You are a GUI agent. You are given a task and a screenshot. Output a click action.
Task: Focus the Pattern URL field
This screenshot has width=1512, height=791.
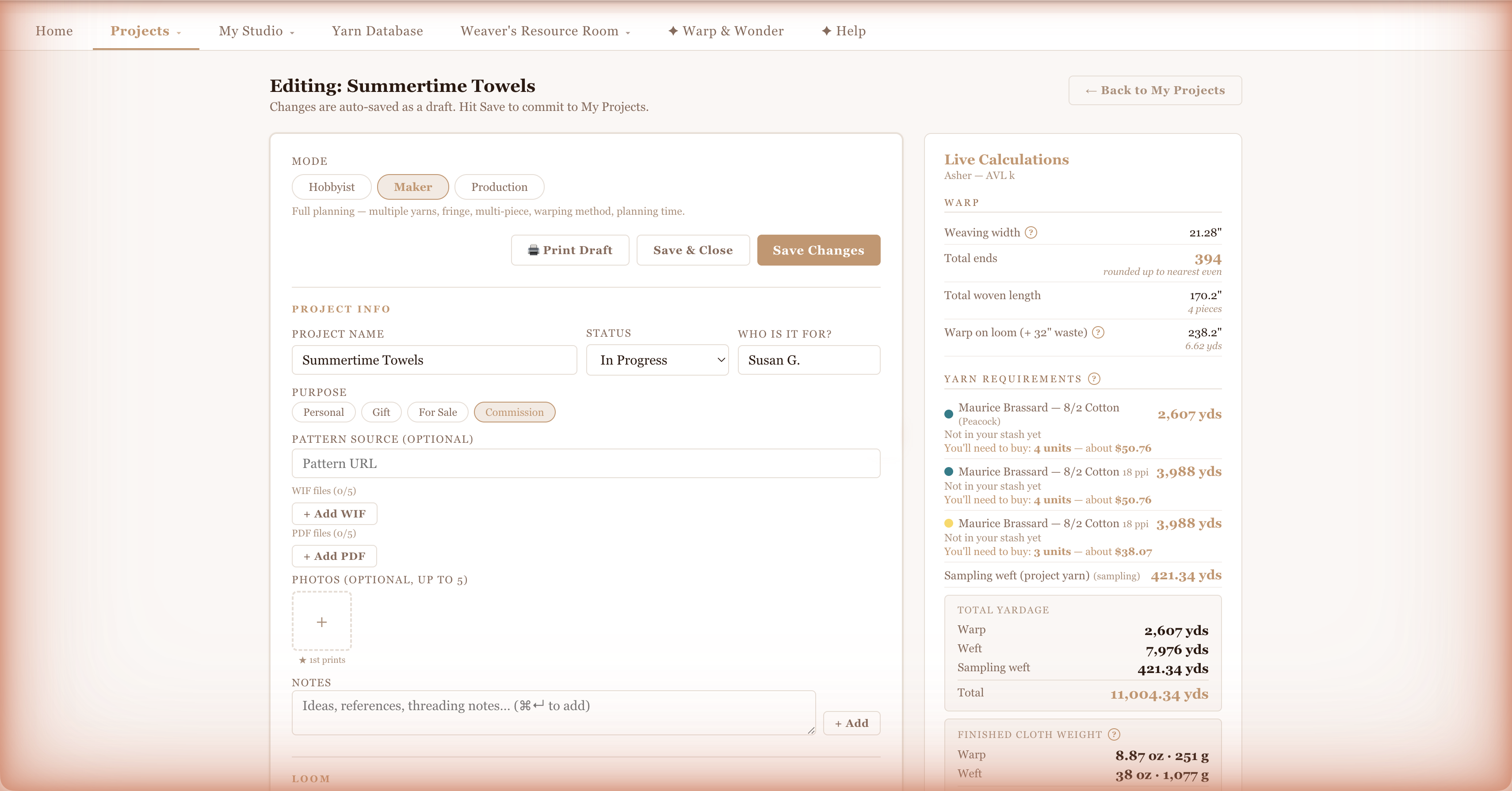[586, 463]
